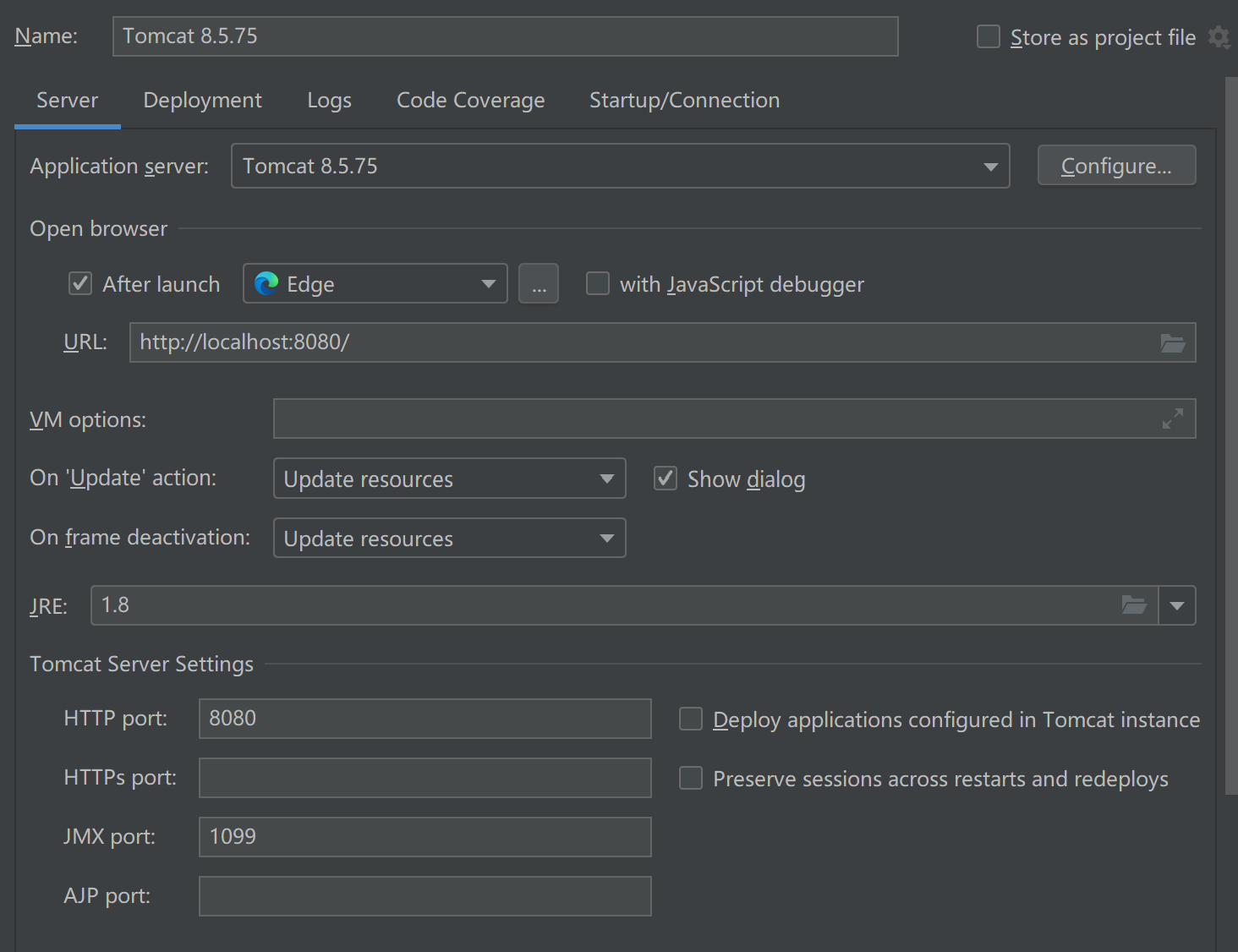The width and height of the screenshot is (1238, 952).
Task: Click the empty HTTPs port field
Action: point(425,778)
